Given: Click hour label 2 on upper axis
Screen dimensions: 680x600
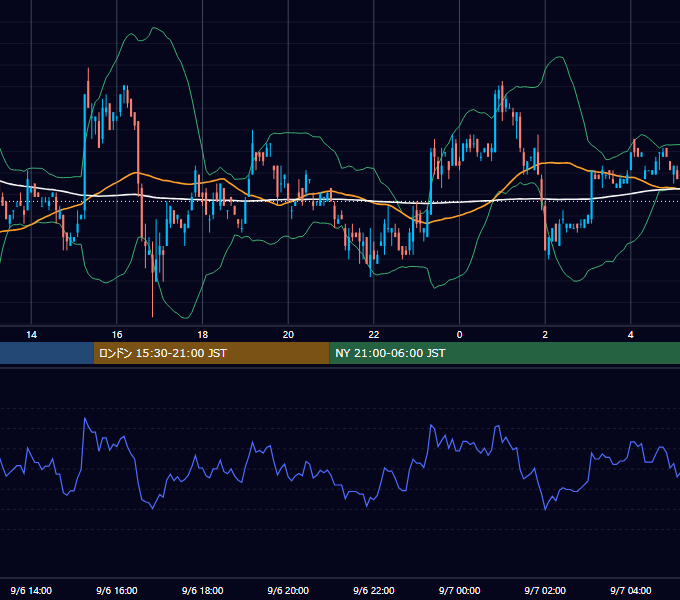Looking at the screenshot, I should (x=545, y=335).
